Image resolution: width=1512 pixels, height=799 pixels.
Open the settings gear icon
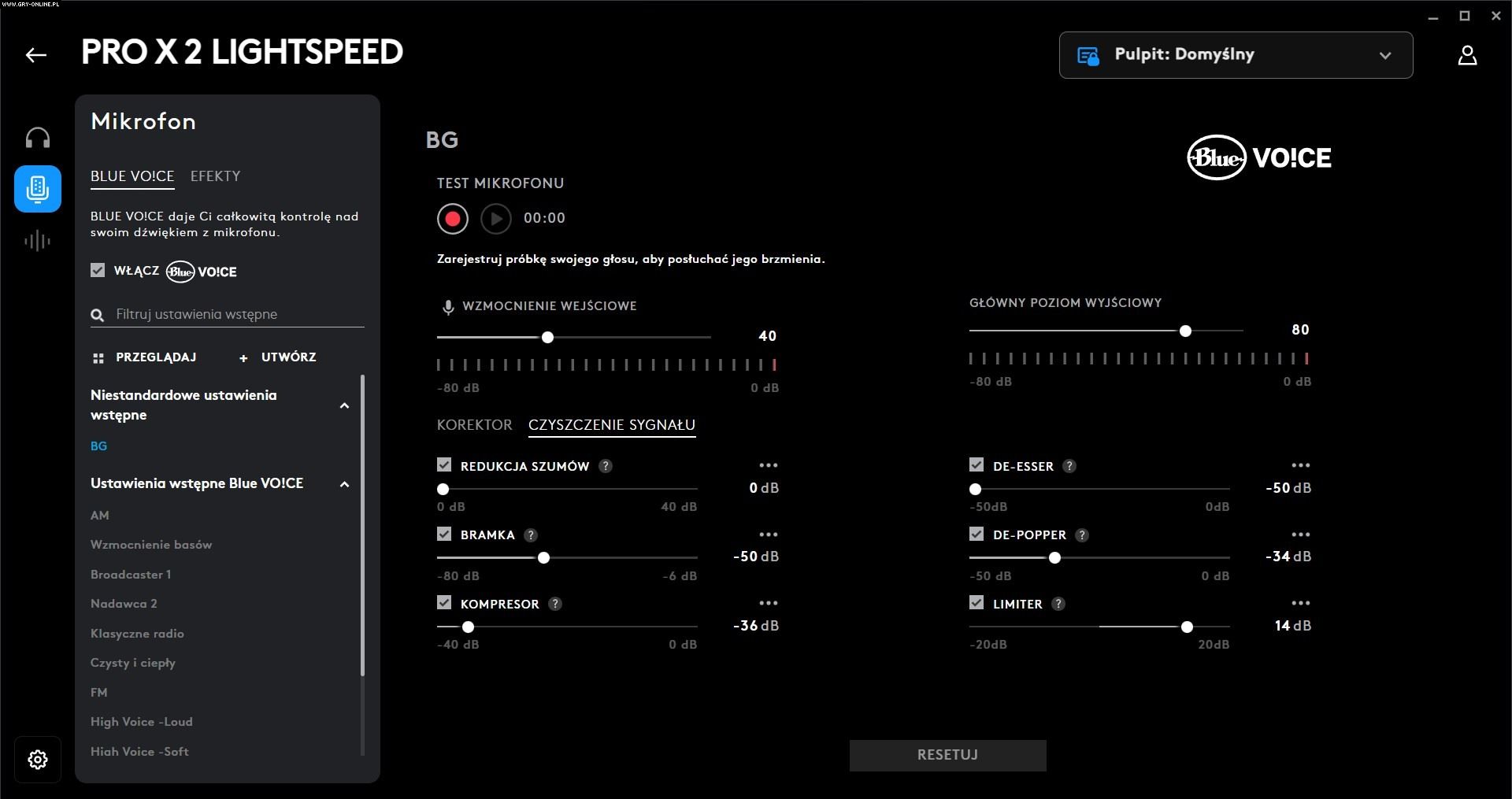click(38, 760)
